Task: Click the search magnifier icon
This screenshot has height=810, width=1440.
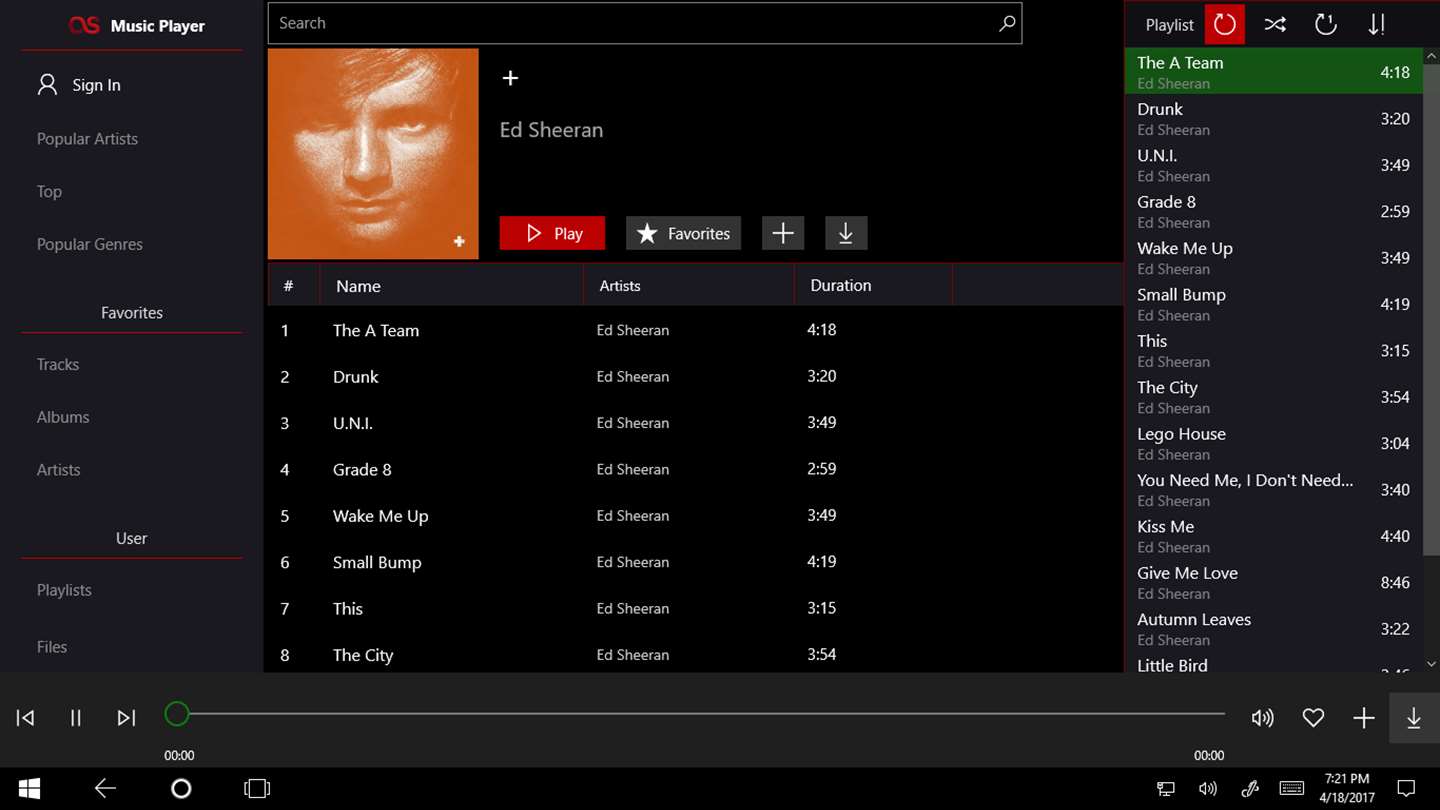Action: (x=1007, y=23)
